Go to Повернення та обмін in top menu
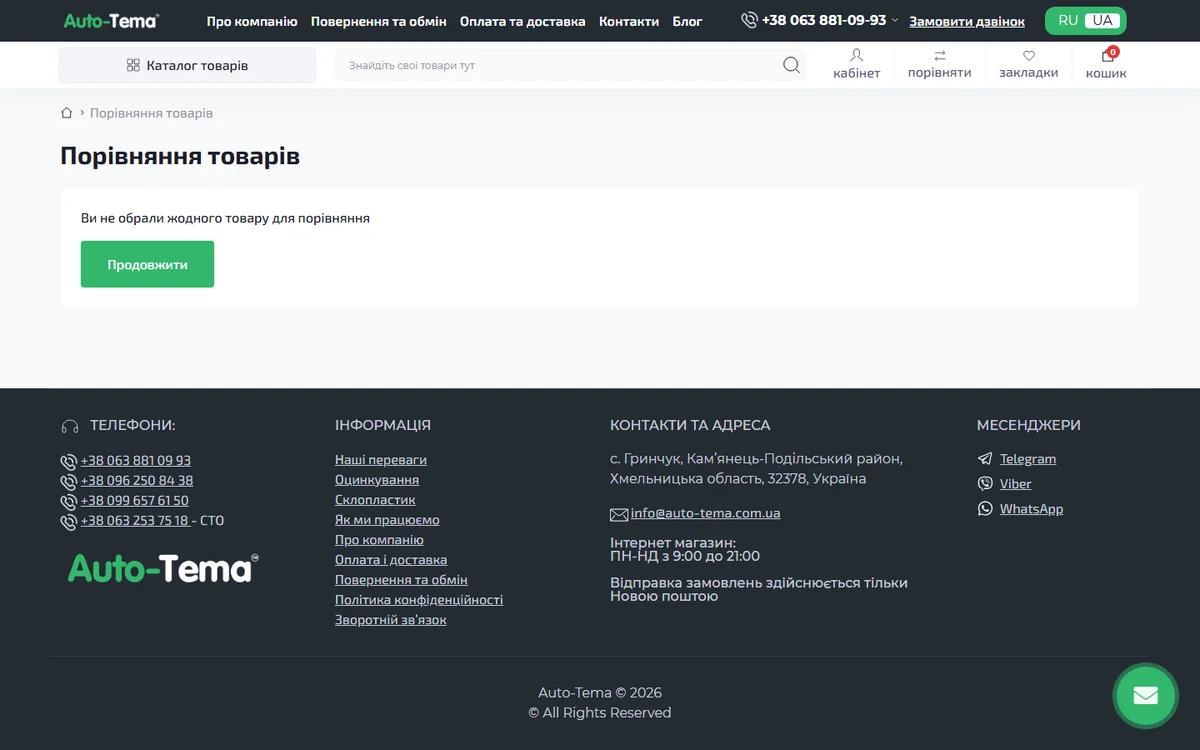 point(379,21)
